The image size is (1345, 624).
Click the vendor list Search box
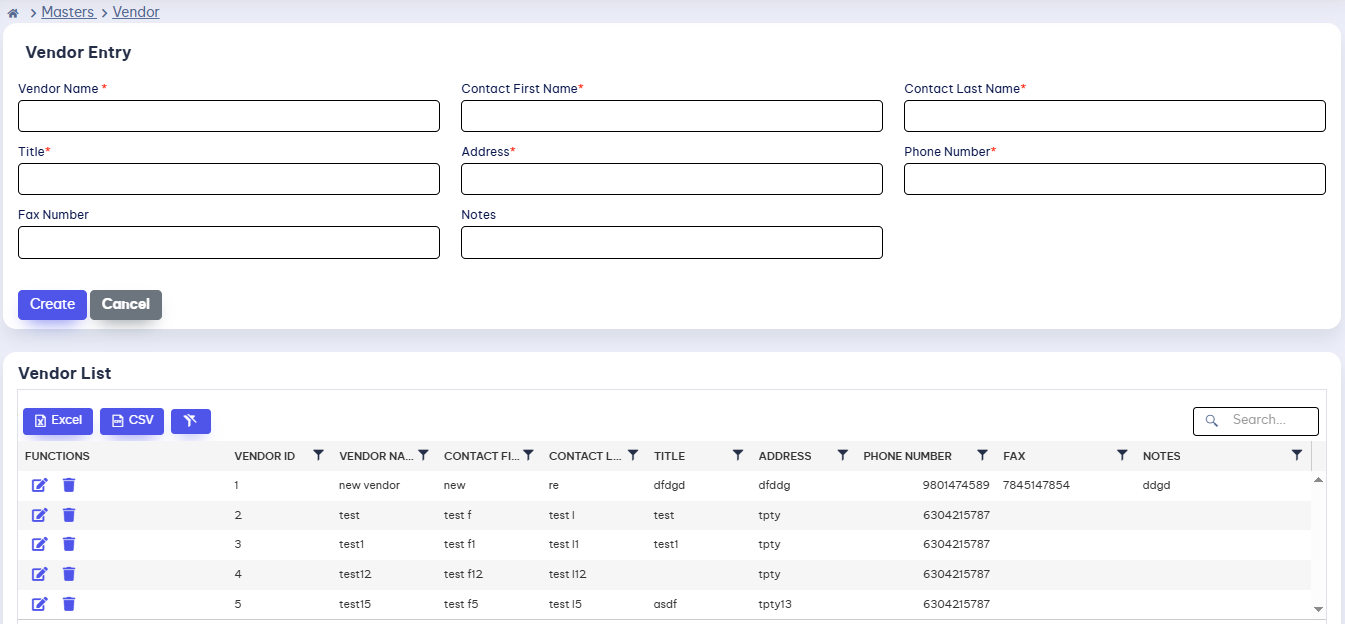tap(1256, 421)
